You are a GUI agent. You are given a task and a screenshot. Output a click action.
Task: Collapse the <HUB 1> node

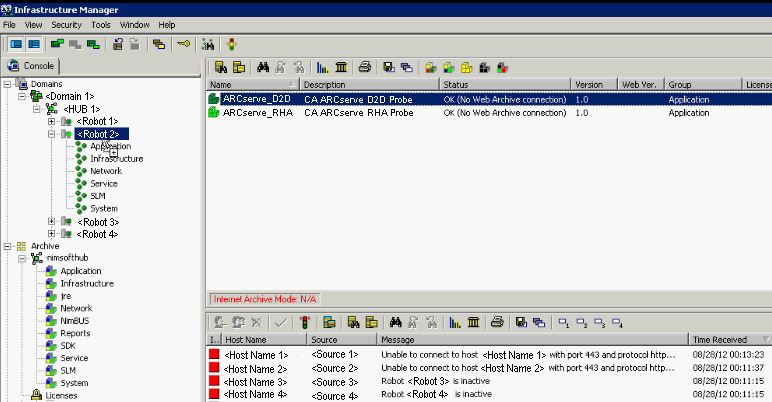[37, 109]
